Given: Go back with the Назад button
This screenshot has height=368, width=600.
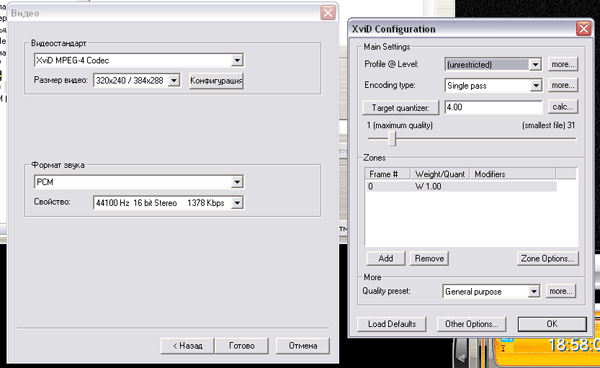Looking at the screenshot, I should (187, 346).
